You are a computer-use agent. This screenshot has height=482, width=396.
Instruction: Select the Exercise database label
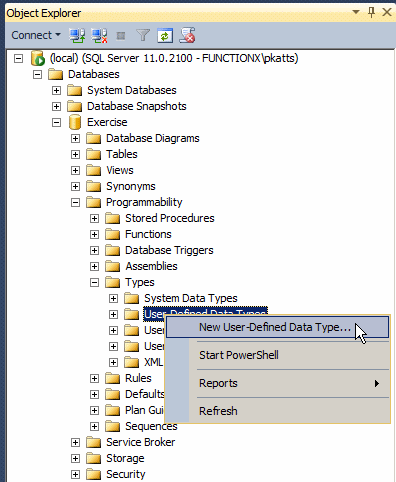coord(107,122)
